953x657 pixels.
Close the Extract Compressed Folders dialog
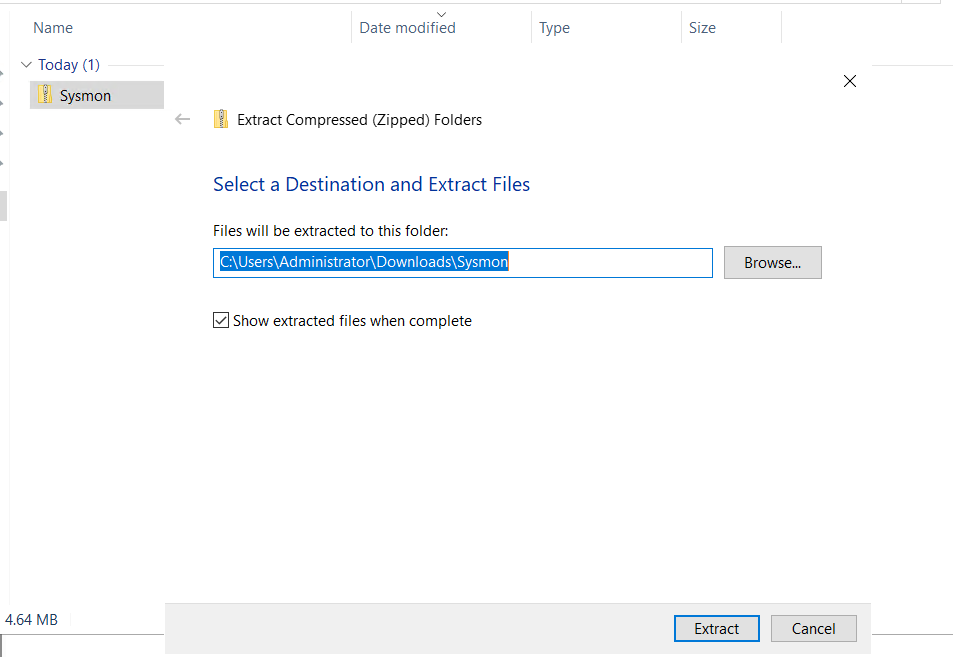tap(850, 81)
